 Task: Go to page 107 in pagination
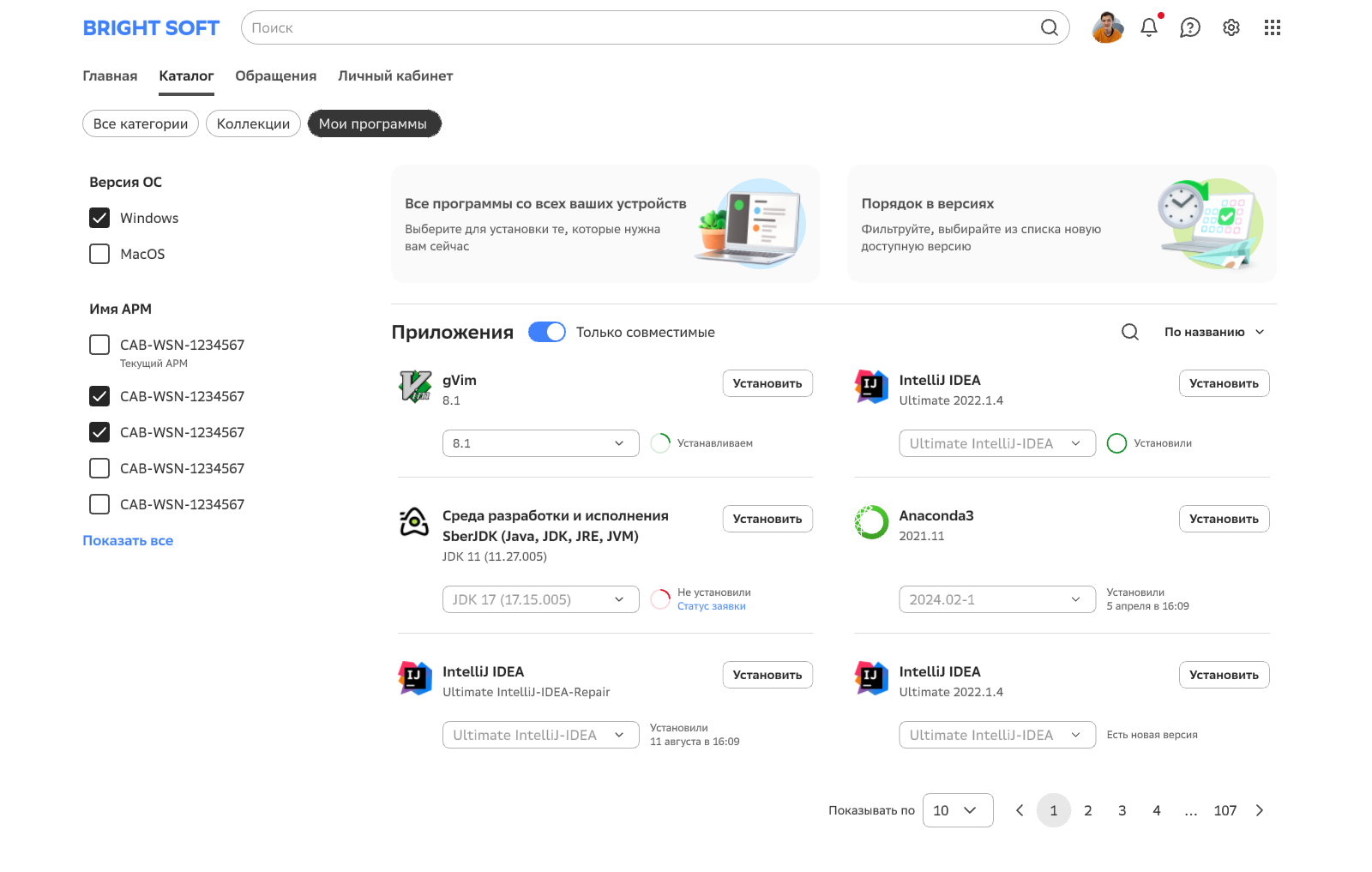coord(1225,810)
